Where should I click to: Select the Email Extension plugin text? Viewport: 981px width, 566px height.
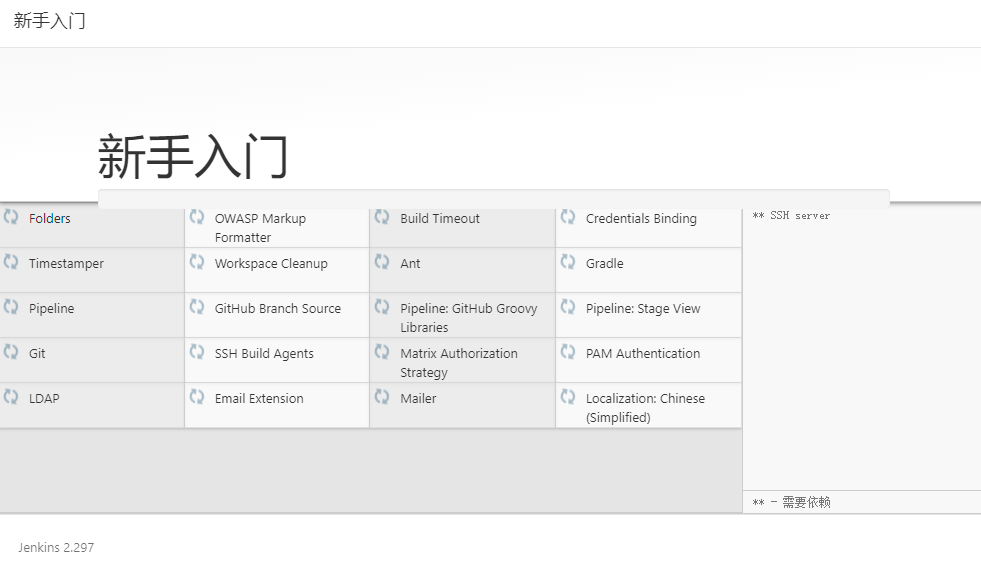[259, 398]
